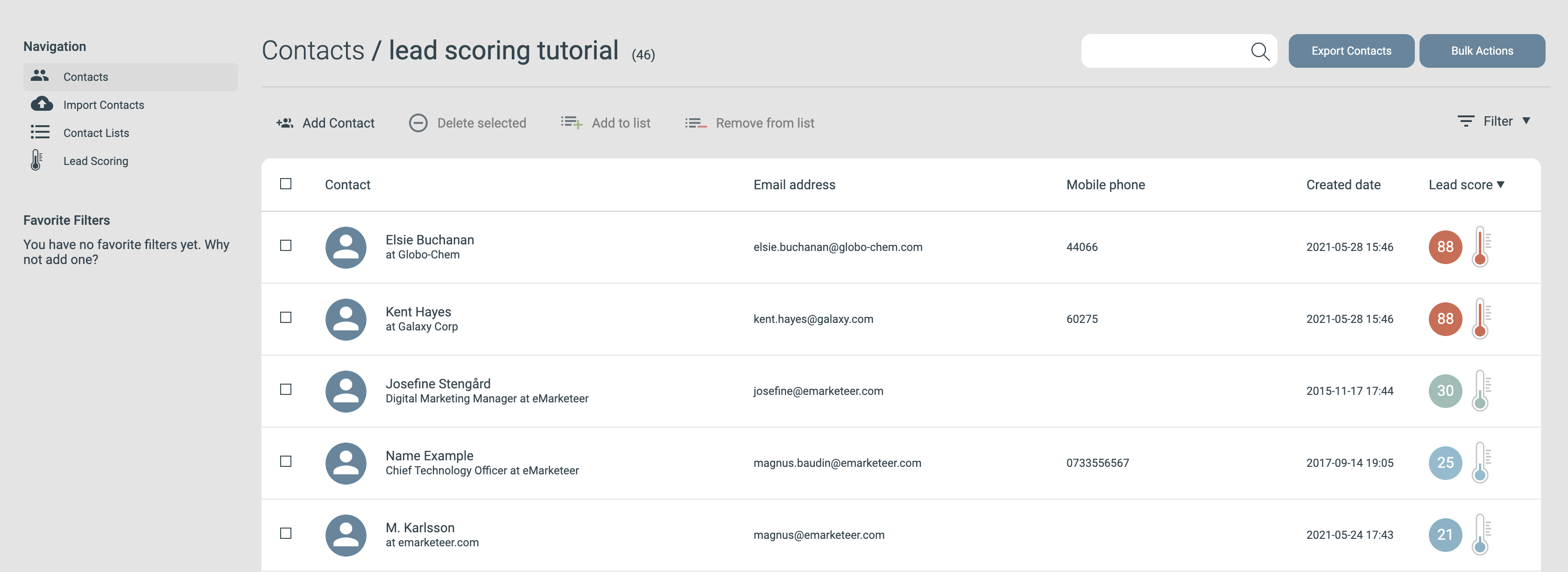
Task: Click the Created date column header
Action: tap(1343, 185)
